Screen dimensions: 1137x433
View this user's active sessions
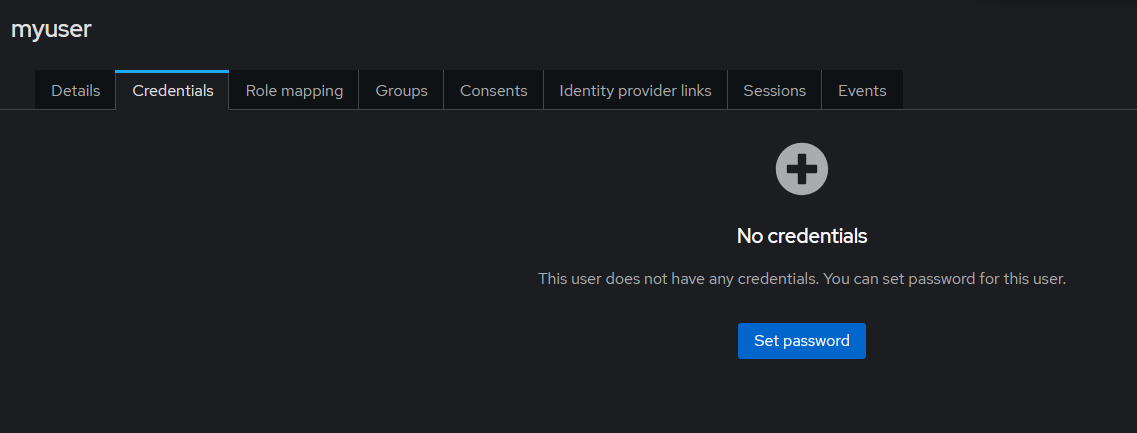click(x=774, y=90)
